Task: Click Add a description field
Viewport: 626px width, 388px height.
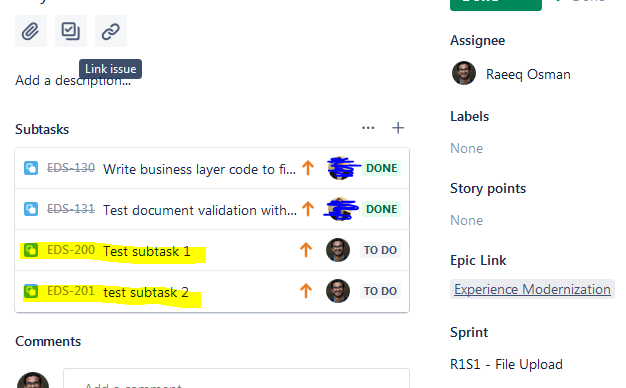Action: [x=73, y=81]
